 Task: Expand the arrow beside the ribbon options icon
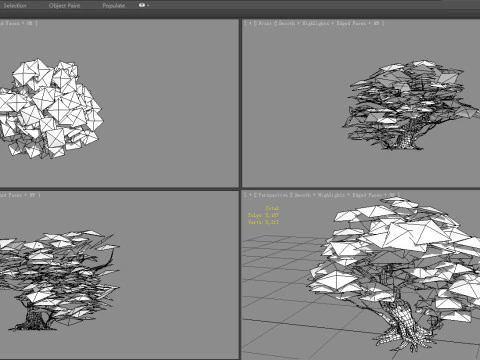[148, 5]
